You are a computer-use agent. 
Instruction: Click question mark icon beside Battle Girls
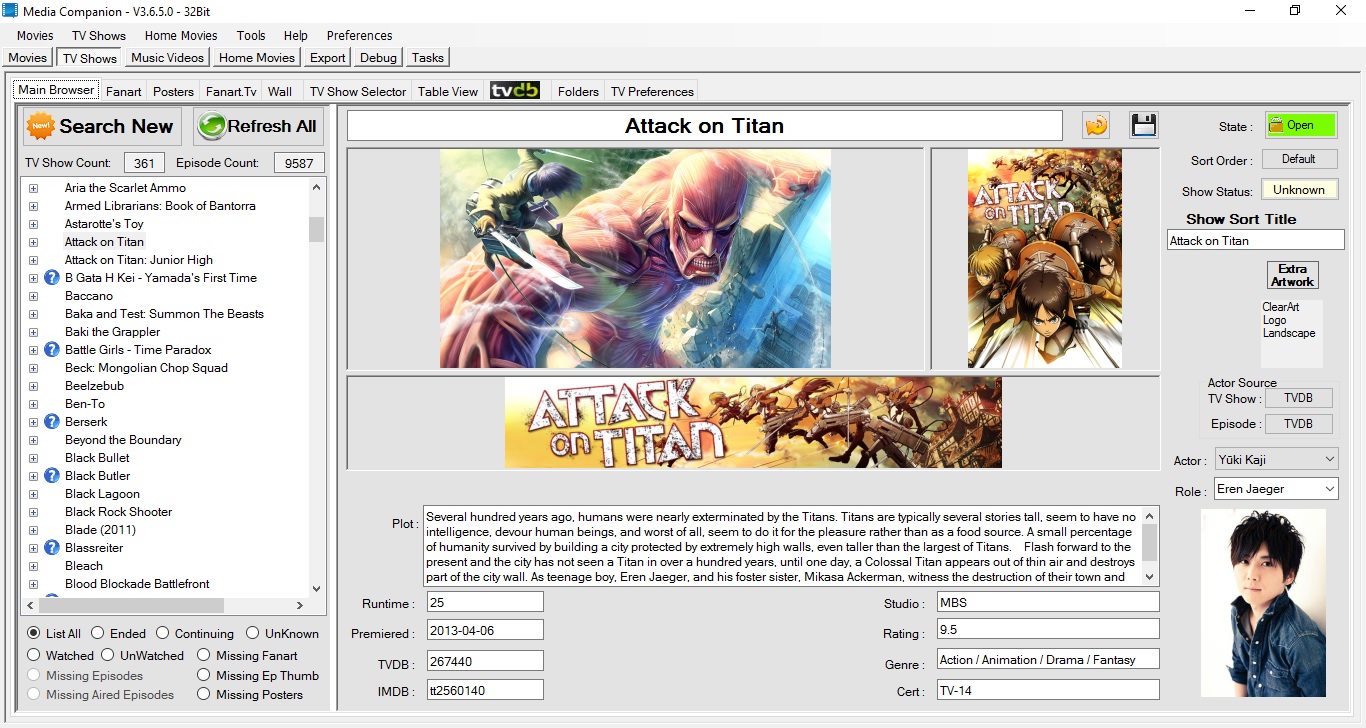click(52, 350)
